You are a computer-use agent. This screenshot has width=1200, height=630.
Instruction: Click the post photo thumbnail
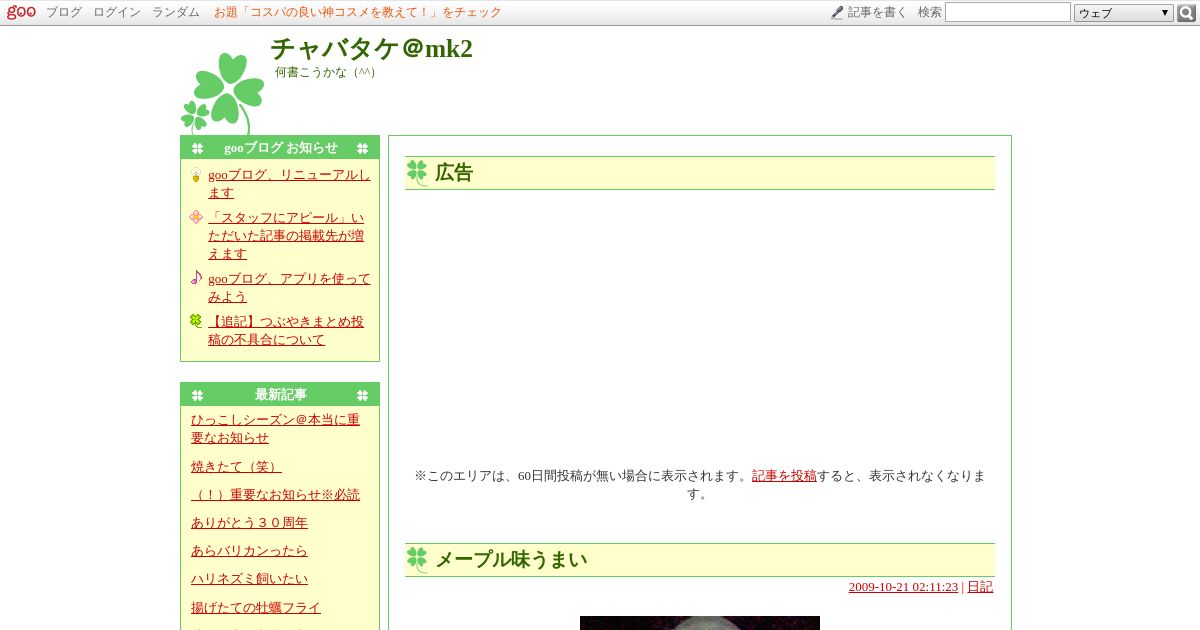pos(700,623)
